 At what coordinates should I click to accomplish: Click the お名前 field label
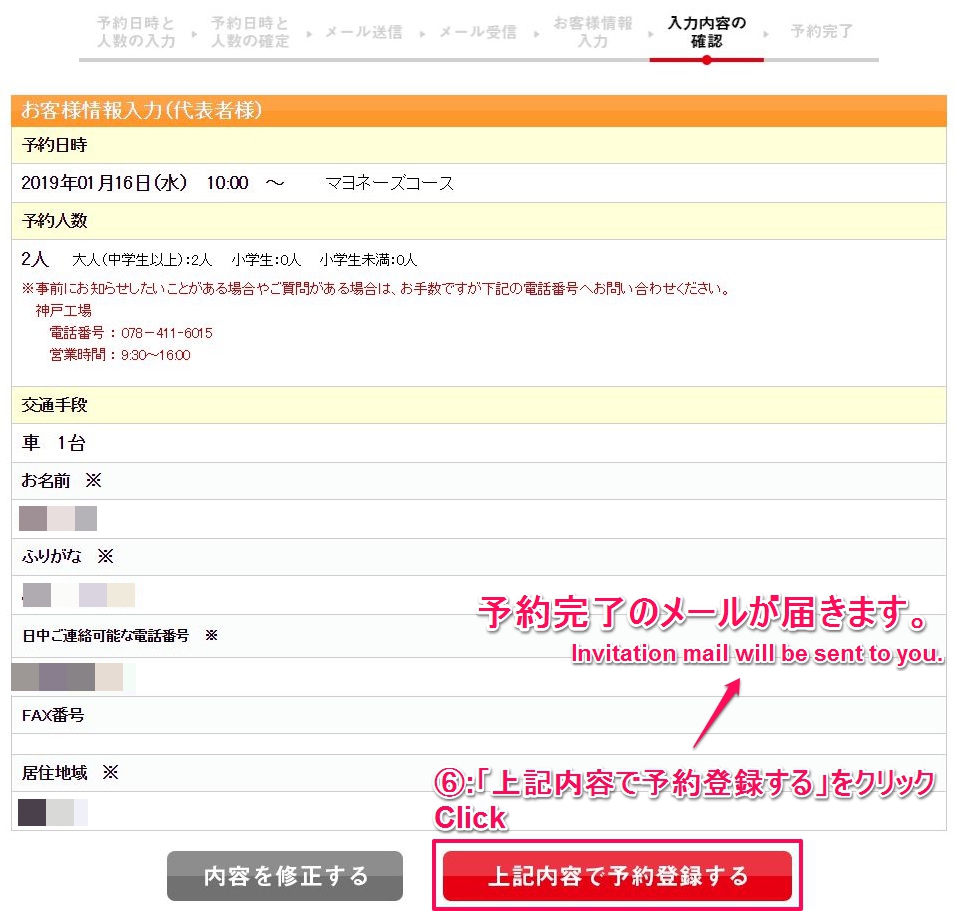(46, 481)
